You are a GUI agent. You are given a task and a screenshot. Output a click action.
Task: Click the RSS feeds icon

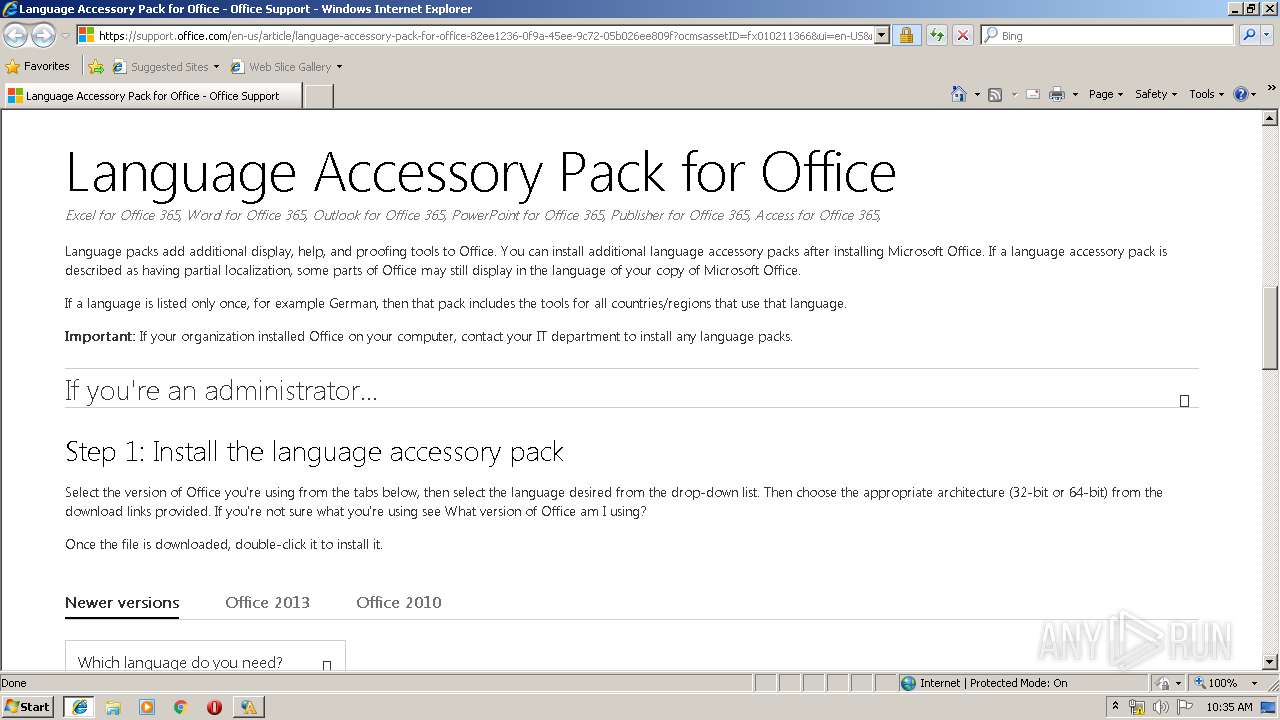click(x=995, y=94)
